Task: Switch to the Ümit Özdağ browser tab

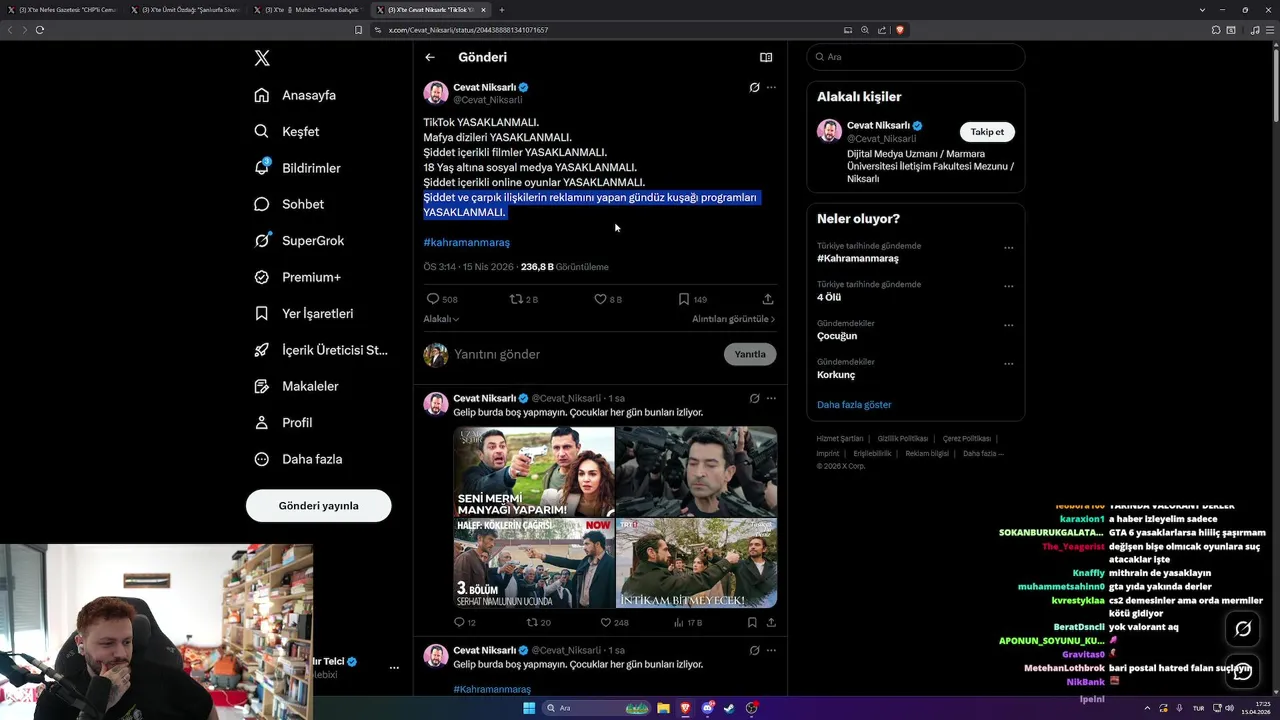Action: point(184,10)
